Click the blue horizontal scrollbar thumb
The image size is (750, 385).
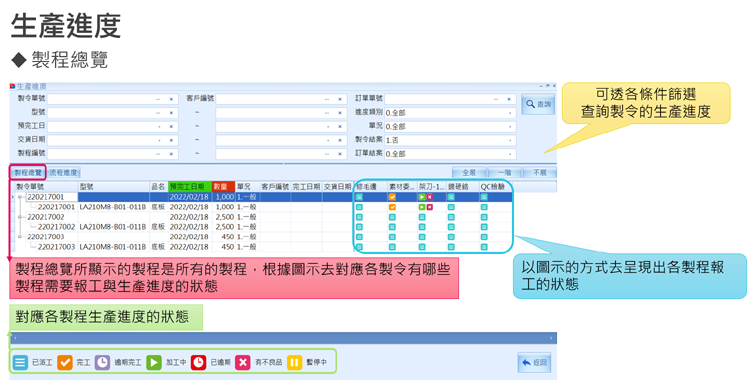pyautogui.click(x=283, y=338)
